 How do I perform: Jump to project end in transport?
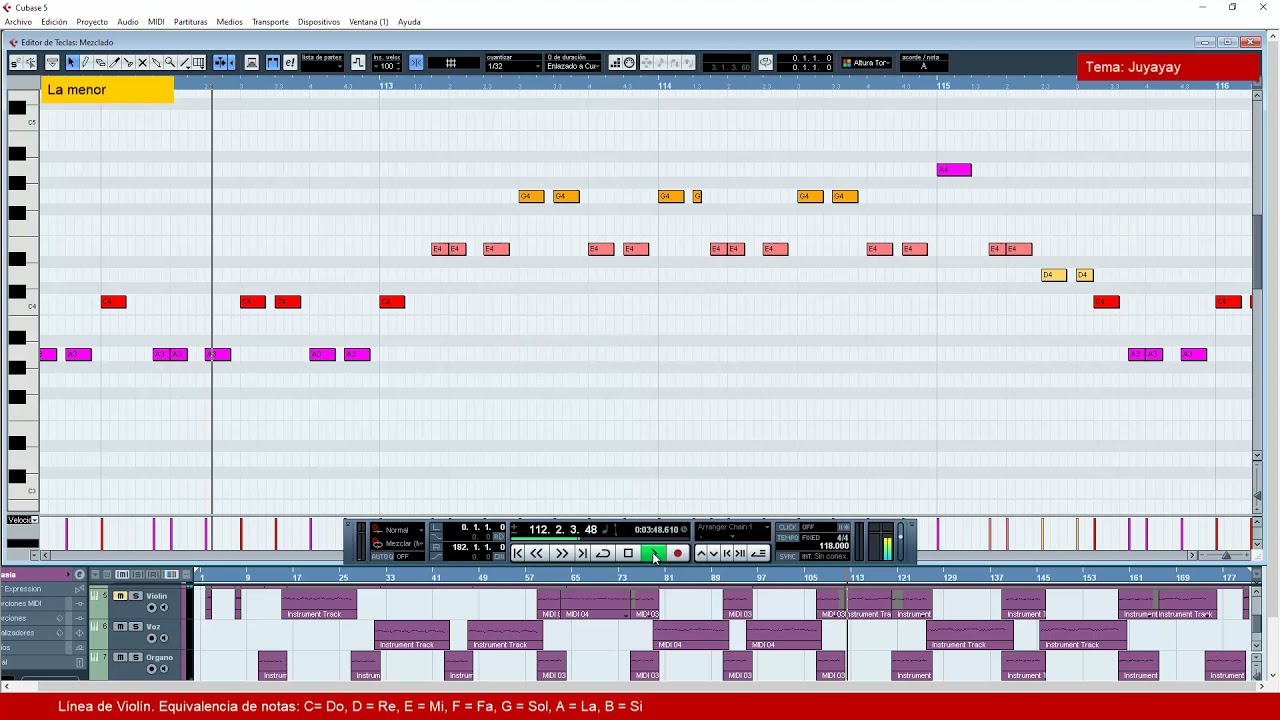point(583,553)
